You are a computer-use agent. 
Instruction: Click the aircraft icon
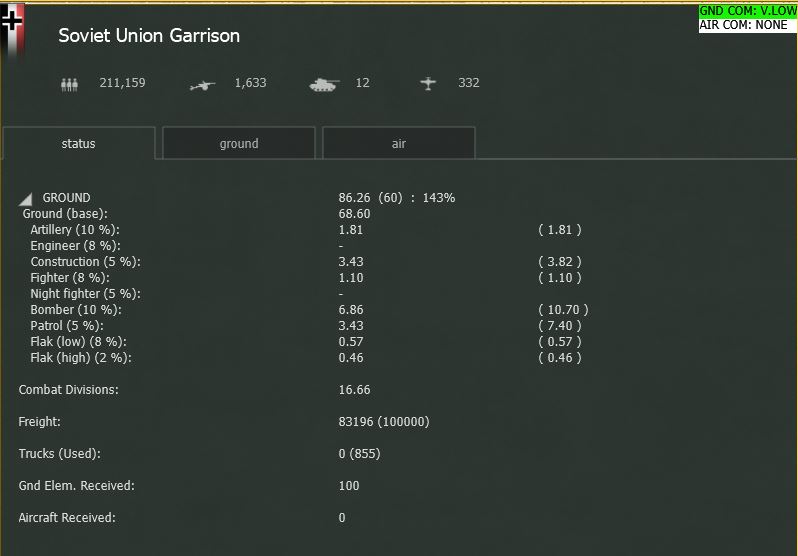(428, 84)
